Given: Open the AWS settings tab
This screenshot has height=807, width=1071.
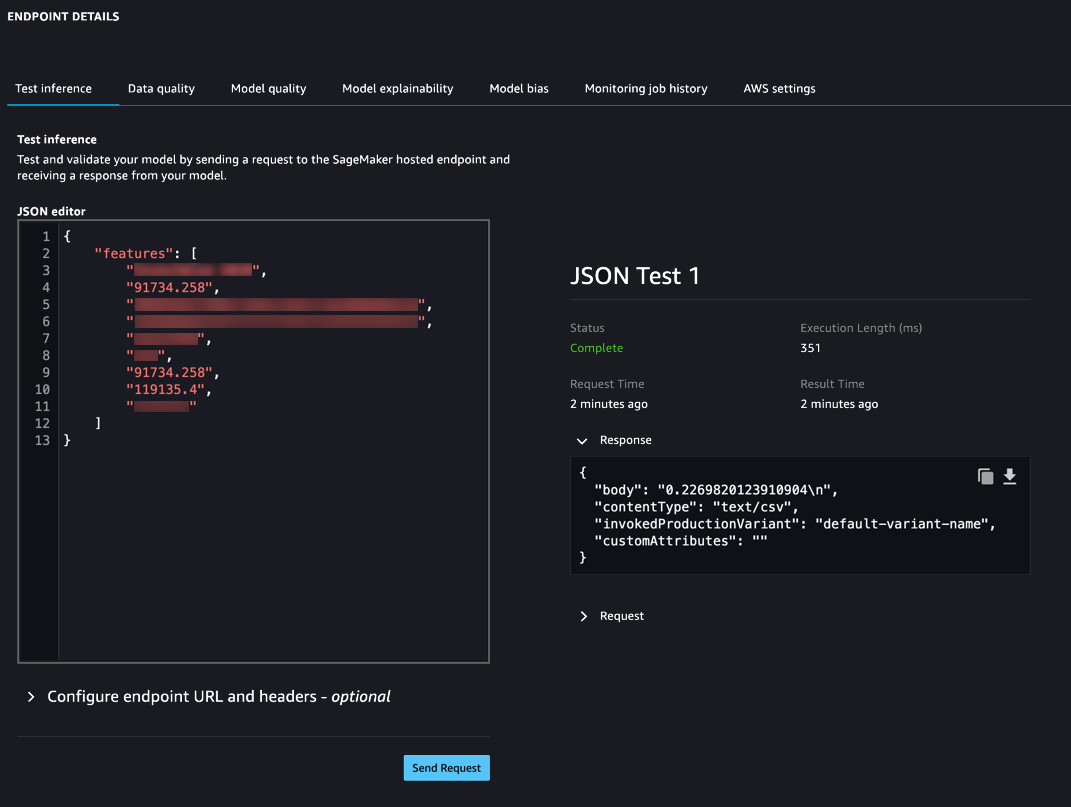Looking at the screenshot, I should [779, 88].
